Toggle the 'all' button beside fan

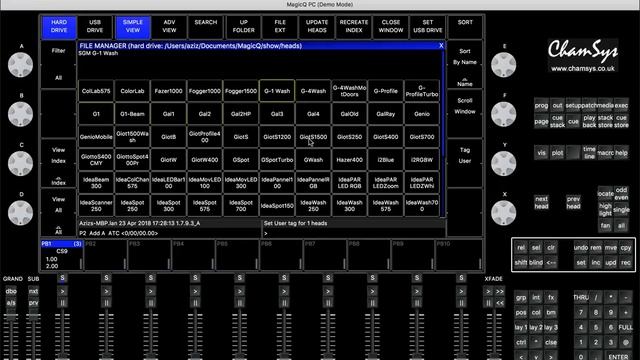621,226
